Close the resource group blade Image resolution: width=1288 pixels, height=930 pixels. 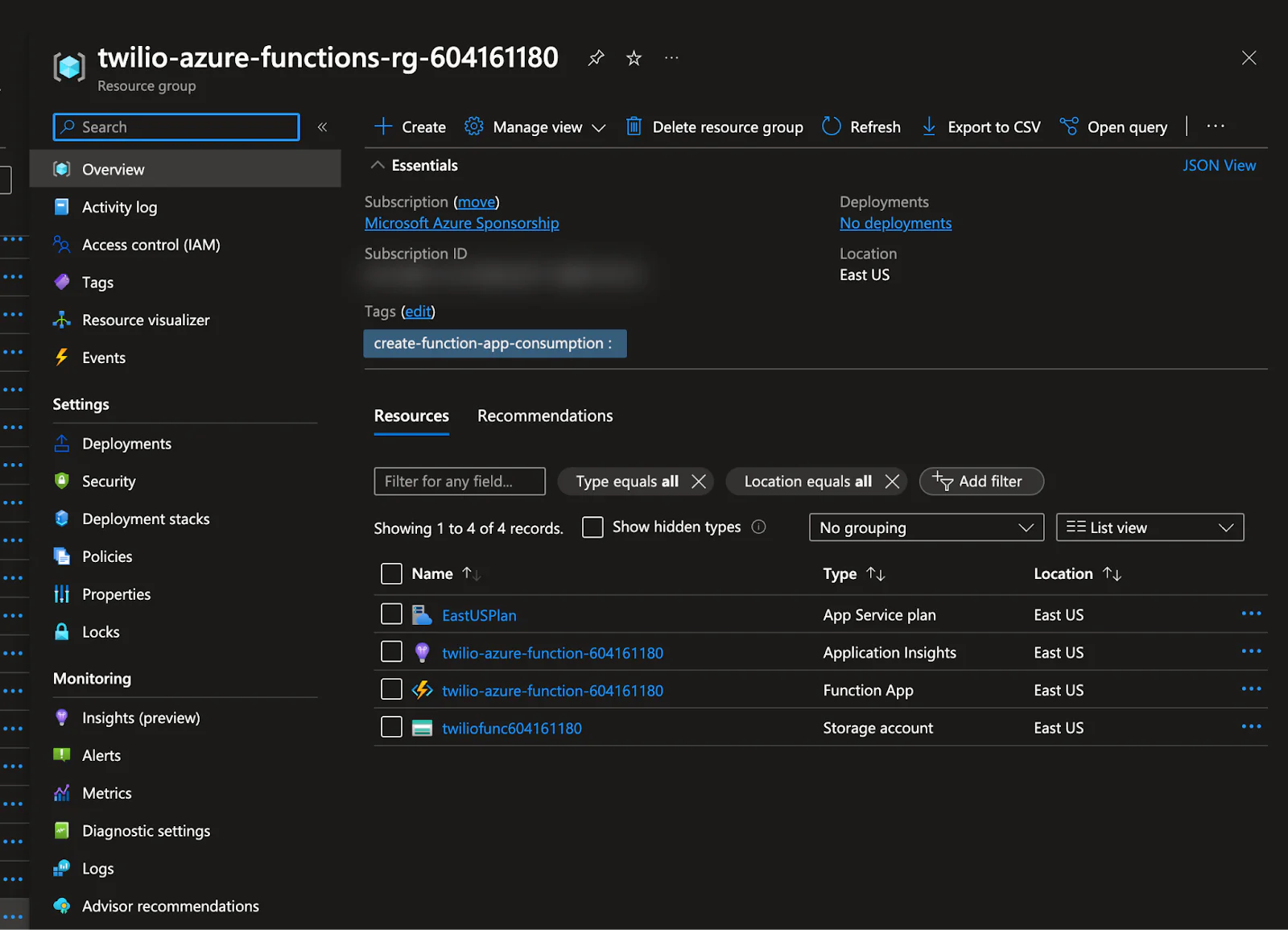tap(1249, 58)
